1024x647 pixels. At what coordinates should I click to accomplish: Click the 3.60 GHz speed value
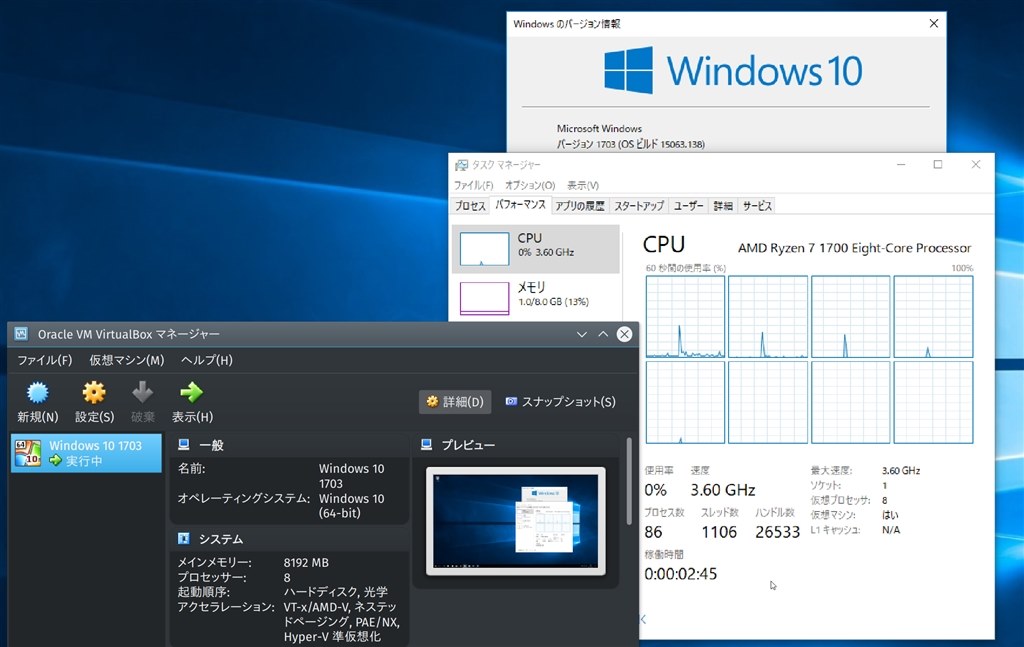pos(723,490)
